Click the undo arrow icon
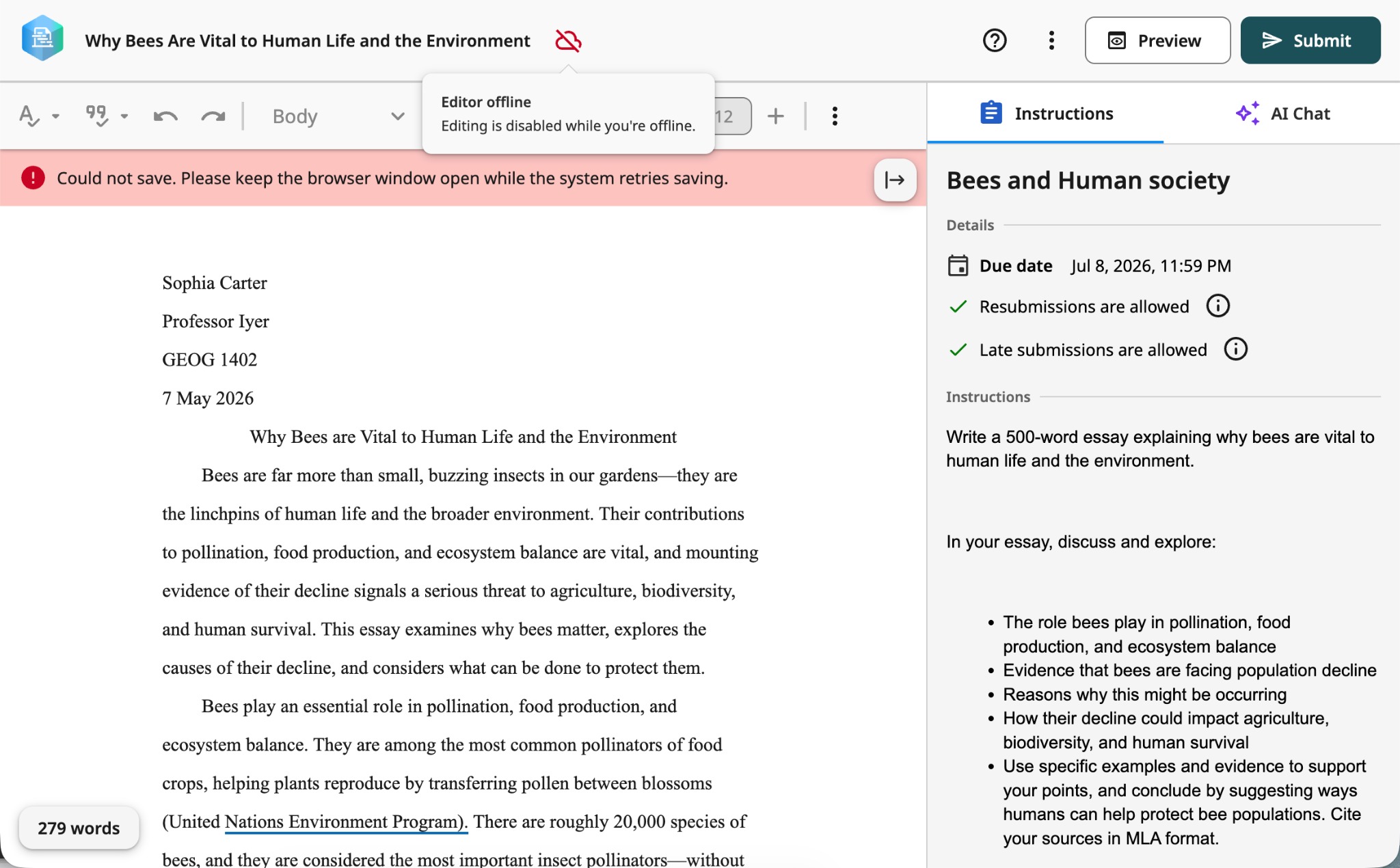1400x868 pixels. 165,116
